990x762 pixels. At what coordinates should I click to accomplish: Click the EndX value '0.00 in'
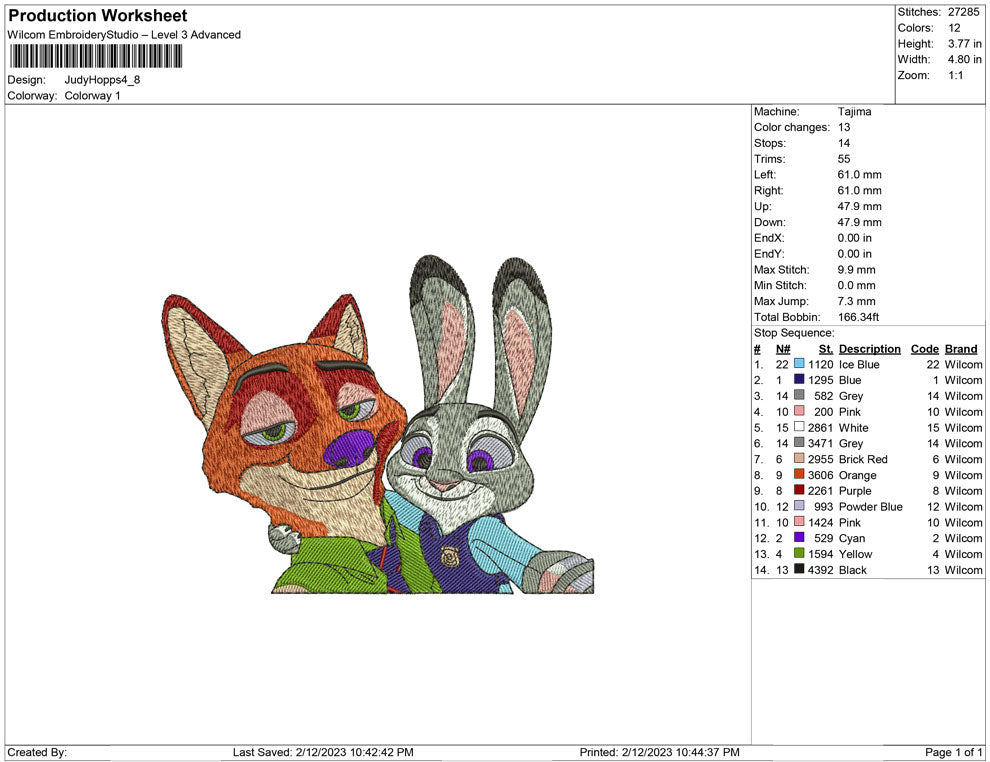pyautogui.click(x=854, y=238)
